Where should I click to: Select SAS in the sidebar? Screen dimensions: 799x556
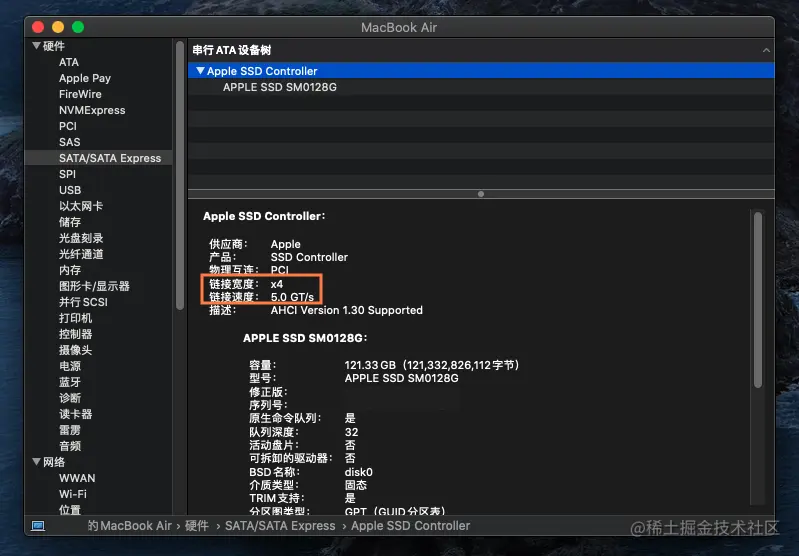69,142
